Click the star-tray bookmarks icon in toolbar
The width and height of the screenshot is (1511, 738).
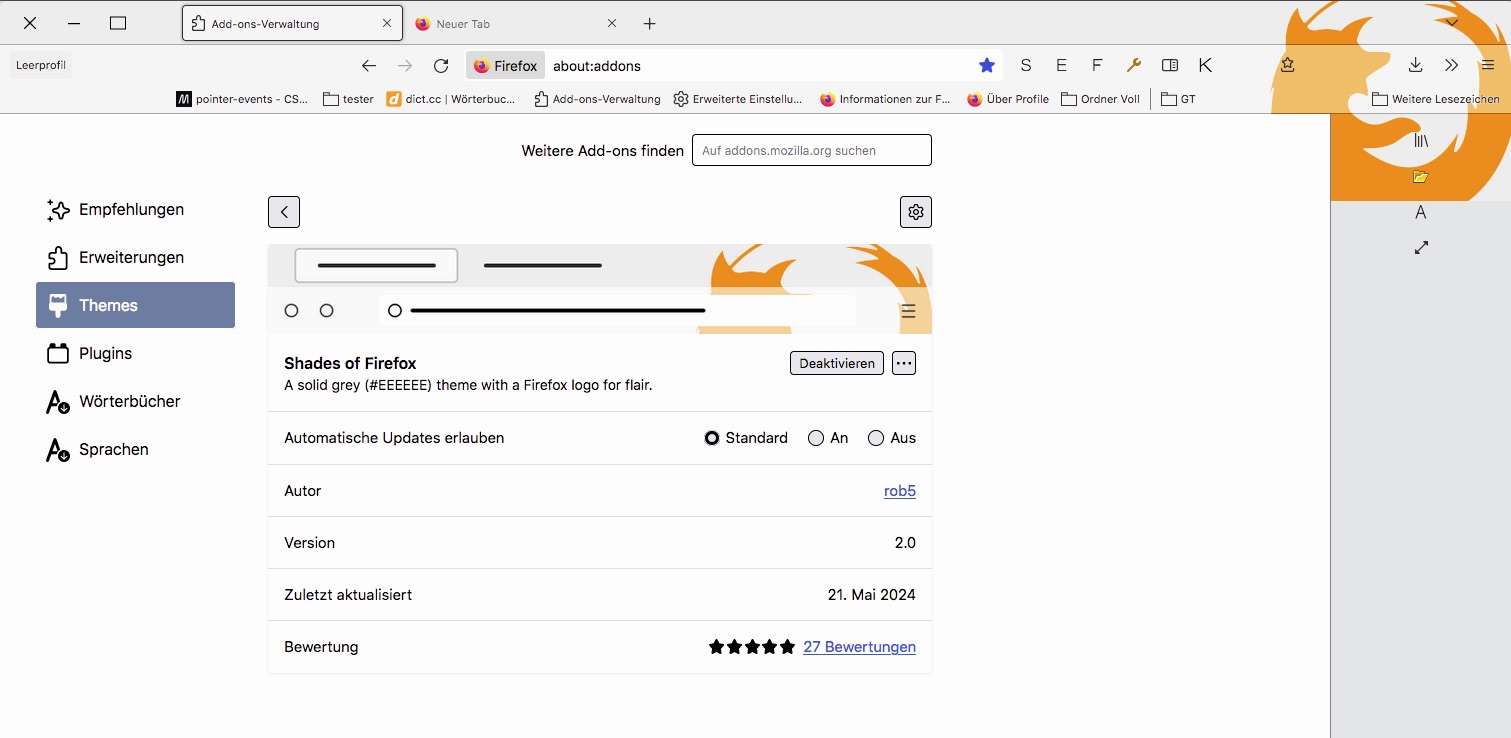(1287, 66)
